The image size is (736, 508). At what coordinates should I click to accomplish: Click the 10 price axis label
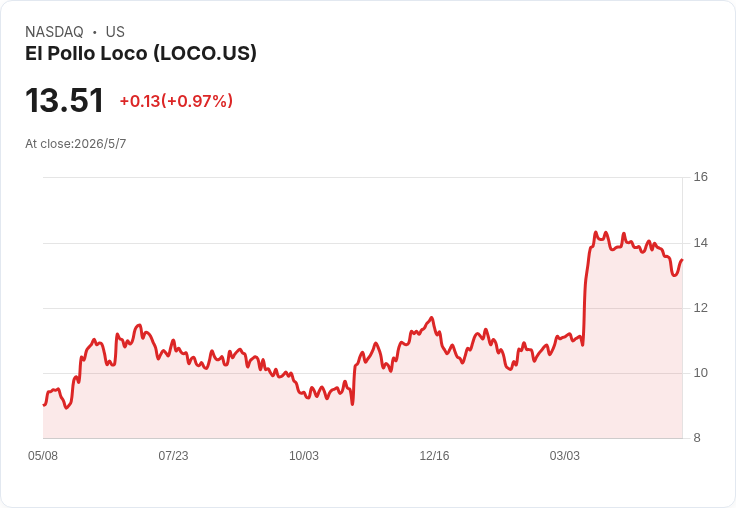tap(700, 373)
